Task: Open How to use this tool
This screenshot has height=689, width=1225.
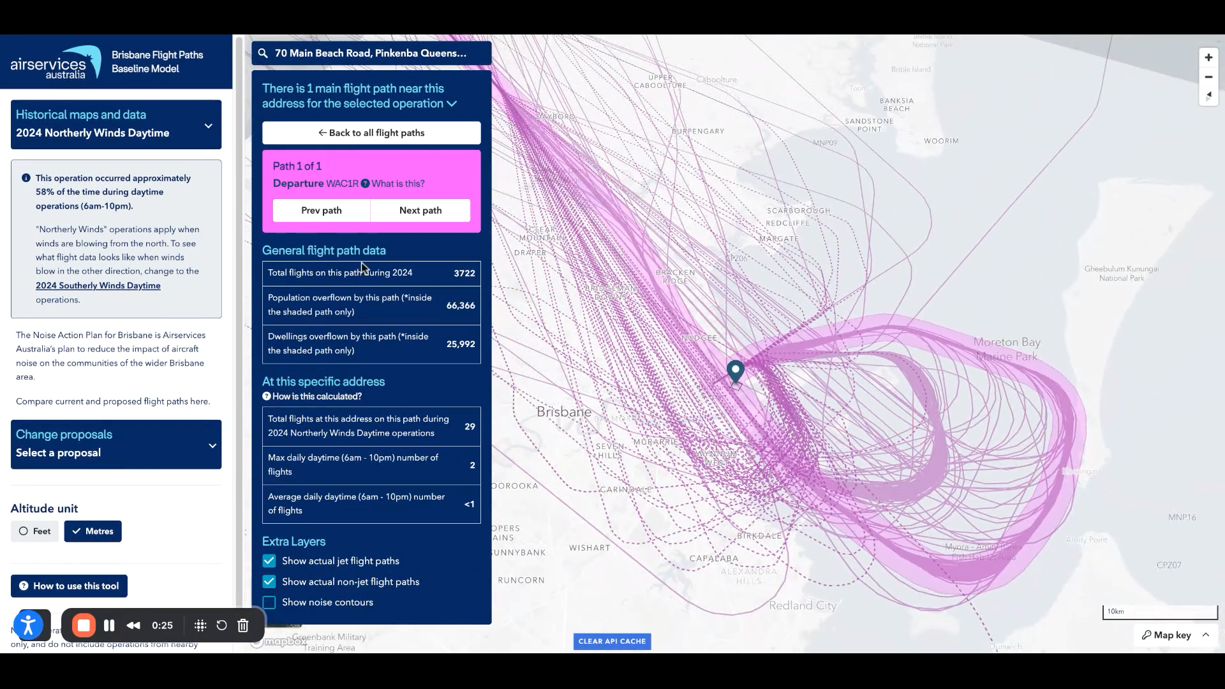Action: (69, 586)
